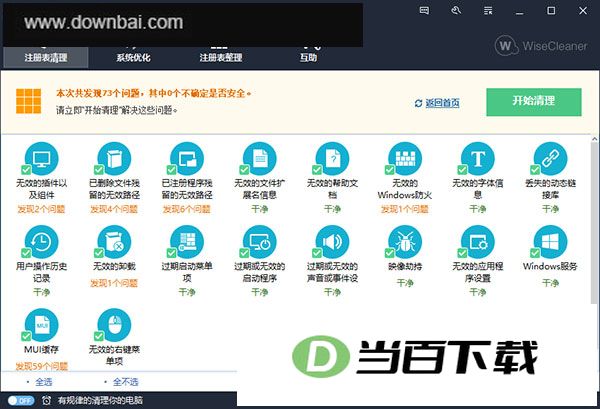The image size is (600, 409).
Task: Click 发现6个问题 under 已注册程序残留的无效路径
Action: click(x=187, y=209)
